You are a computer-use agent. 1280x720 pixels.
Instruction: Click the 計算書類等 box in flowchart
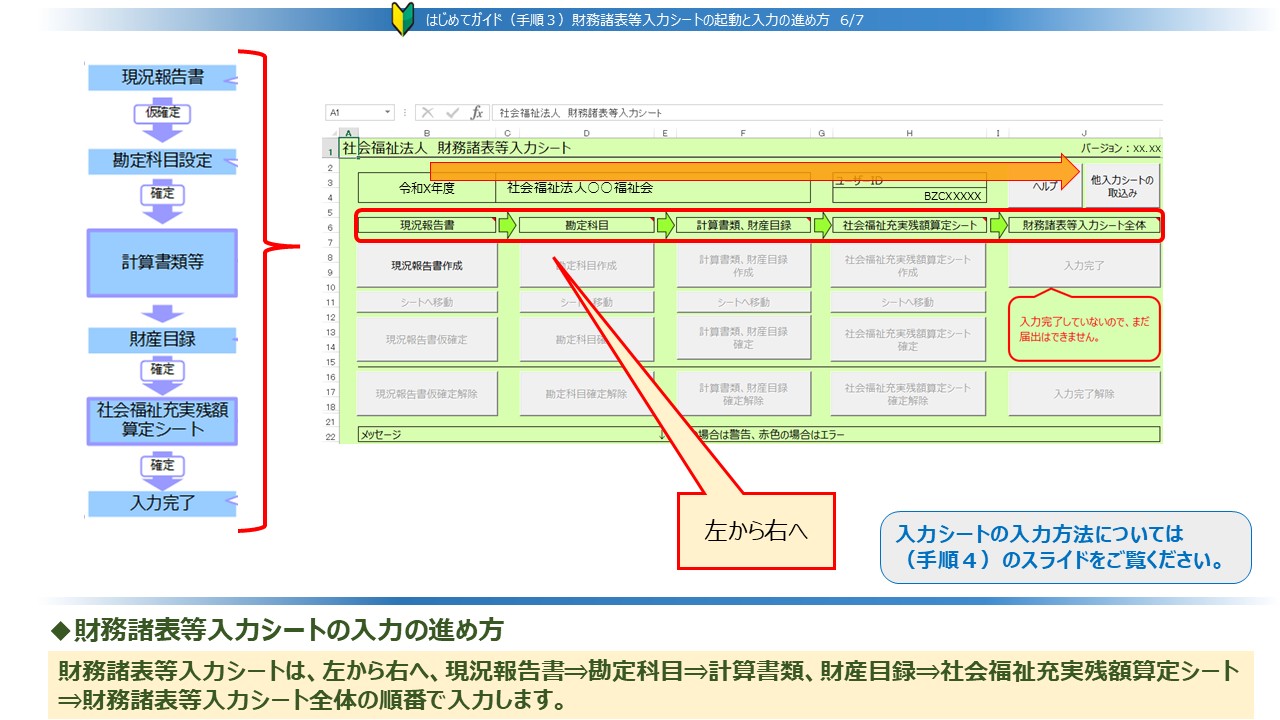click(162, 262)
